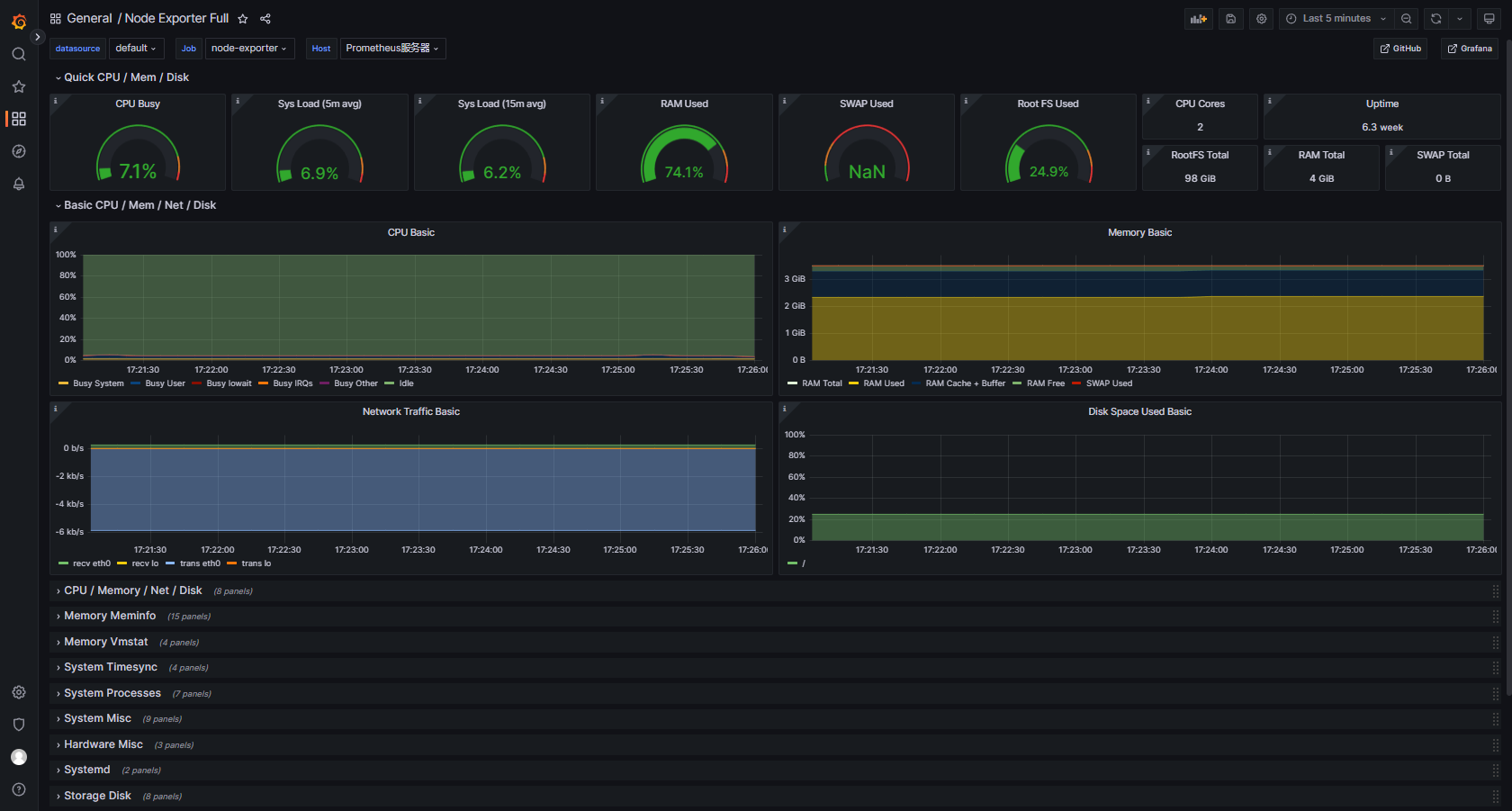Open refresh interval dropdown arrow

(x=1460, y=19)
